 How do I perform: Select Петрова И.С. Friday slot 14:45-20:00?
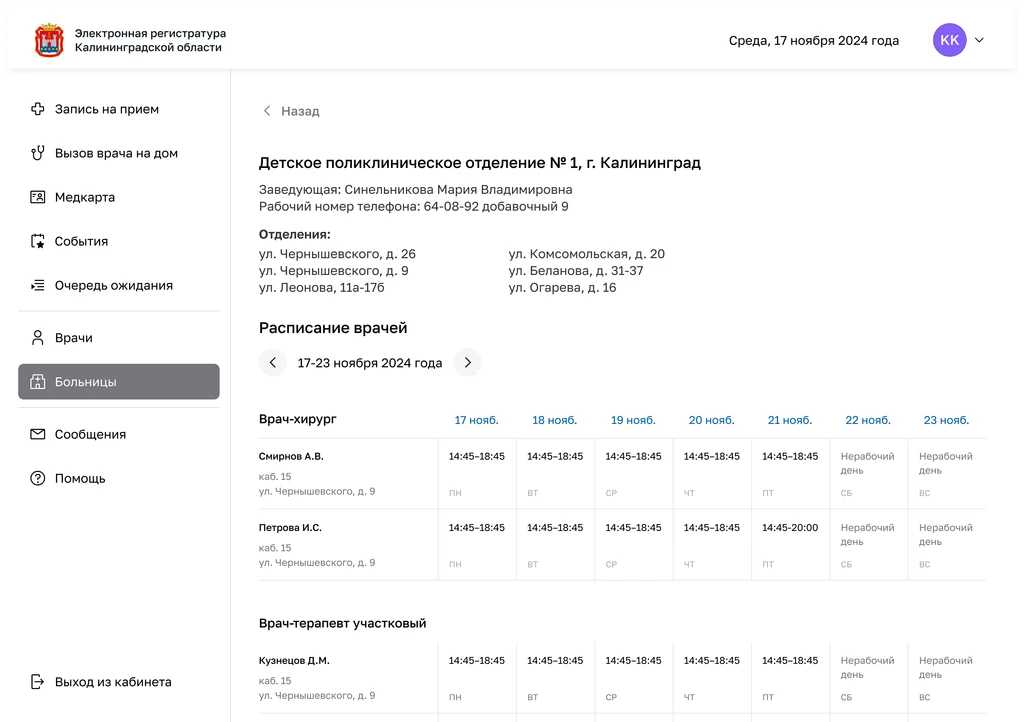pos(790,528)
